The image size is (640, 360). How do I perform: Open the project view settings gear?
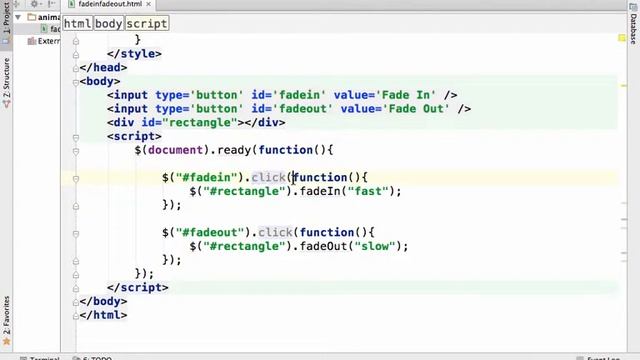34,4
